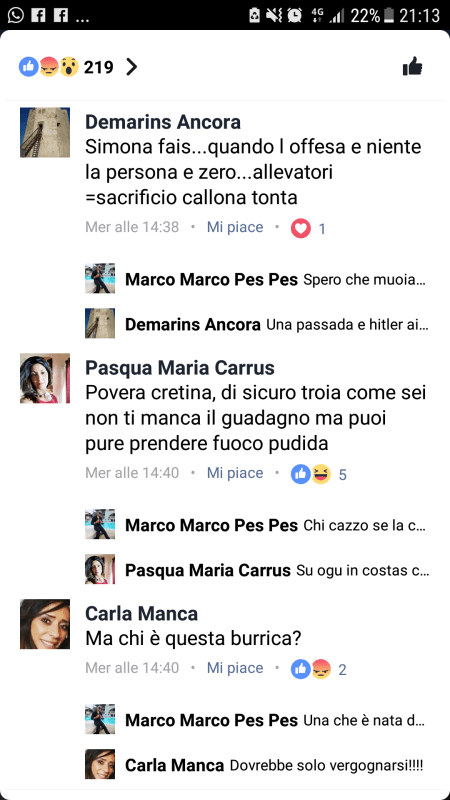Open Carla Manca's profile name link
Viewport: 450px width, 800px height.
(x=141, y=614)
